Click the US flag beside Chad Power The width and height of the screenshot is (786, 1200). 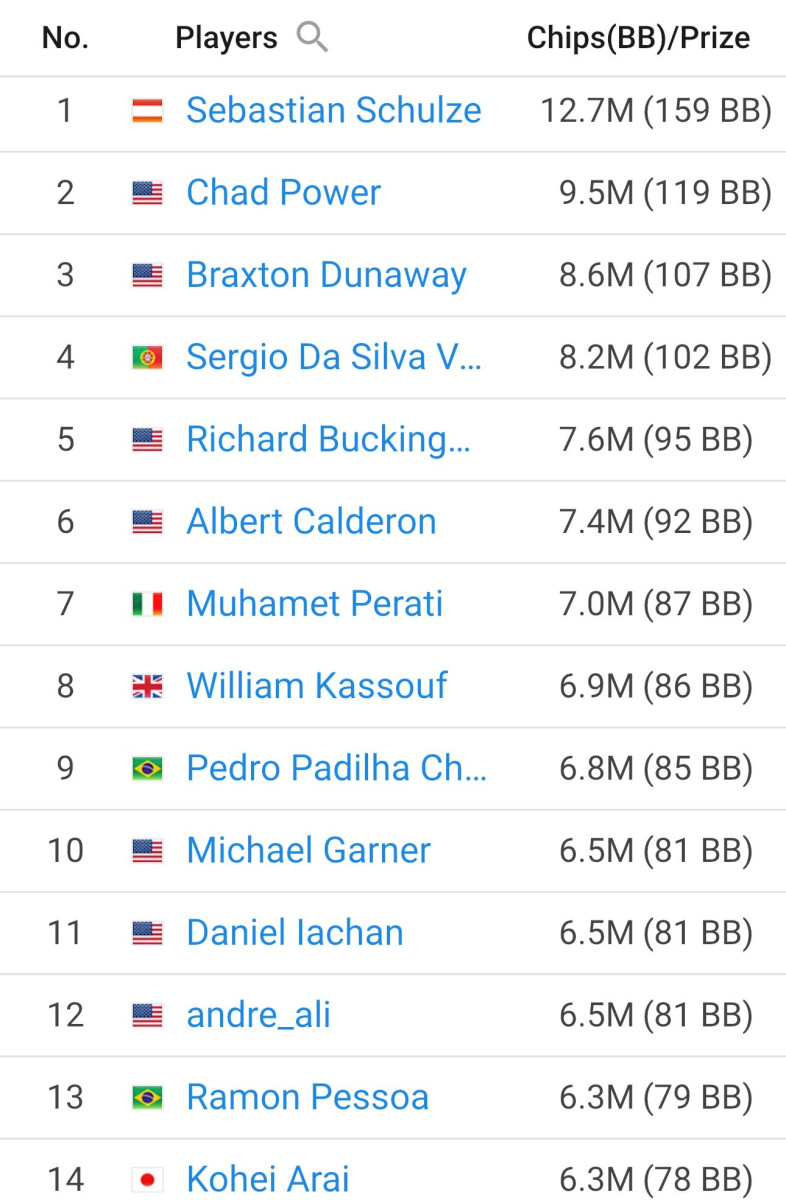147,193
